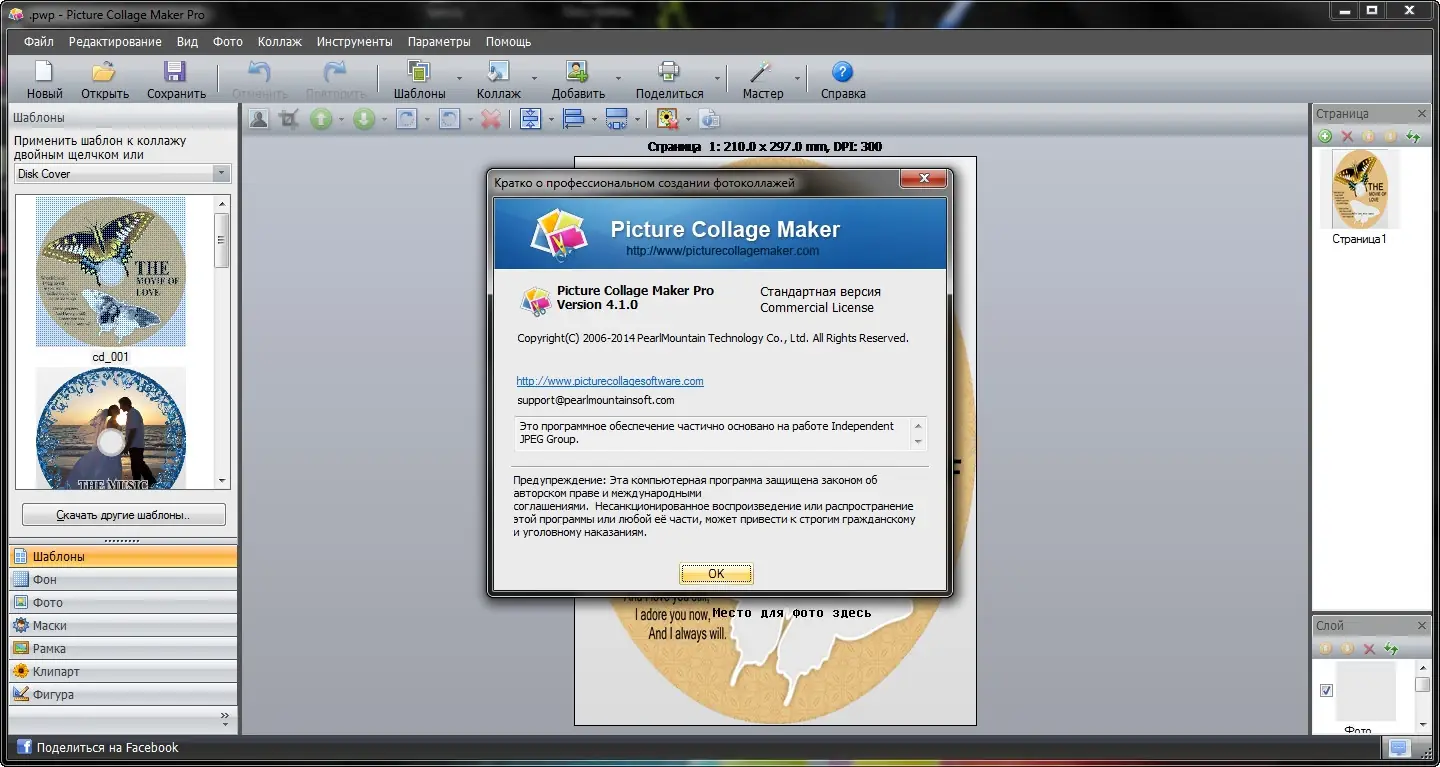Click the align left objects icon
The width and height of the screenshot is (1440, 767).
tap(573, 119)
